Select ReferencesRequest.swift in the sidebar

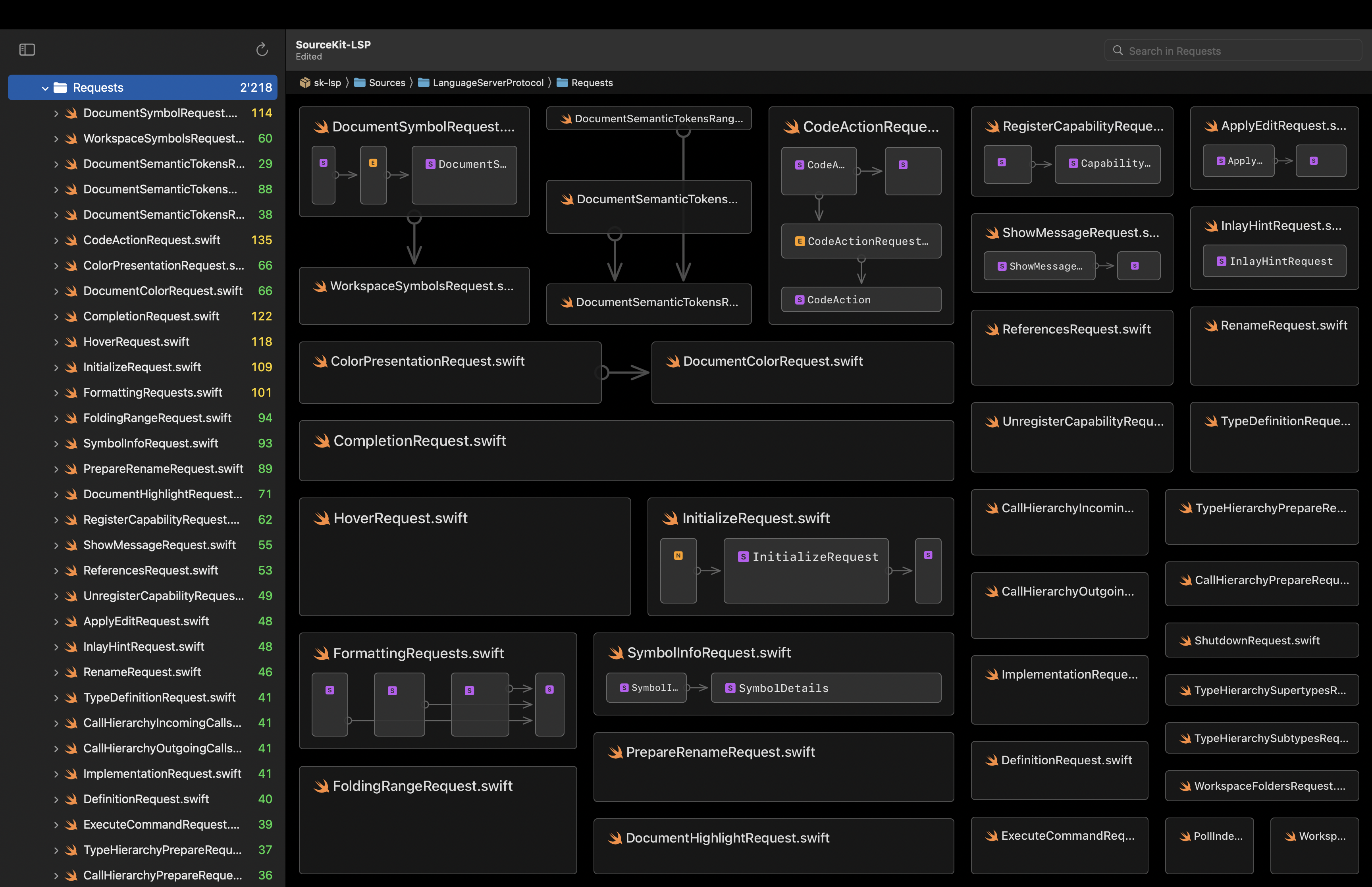pos(143,570)
